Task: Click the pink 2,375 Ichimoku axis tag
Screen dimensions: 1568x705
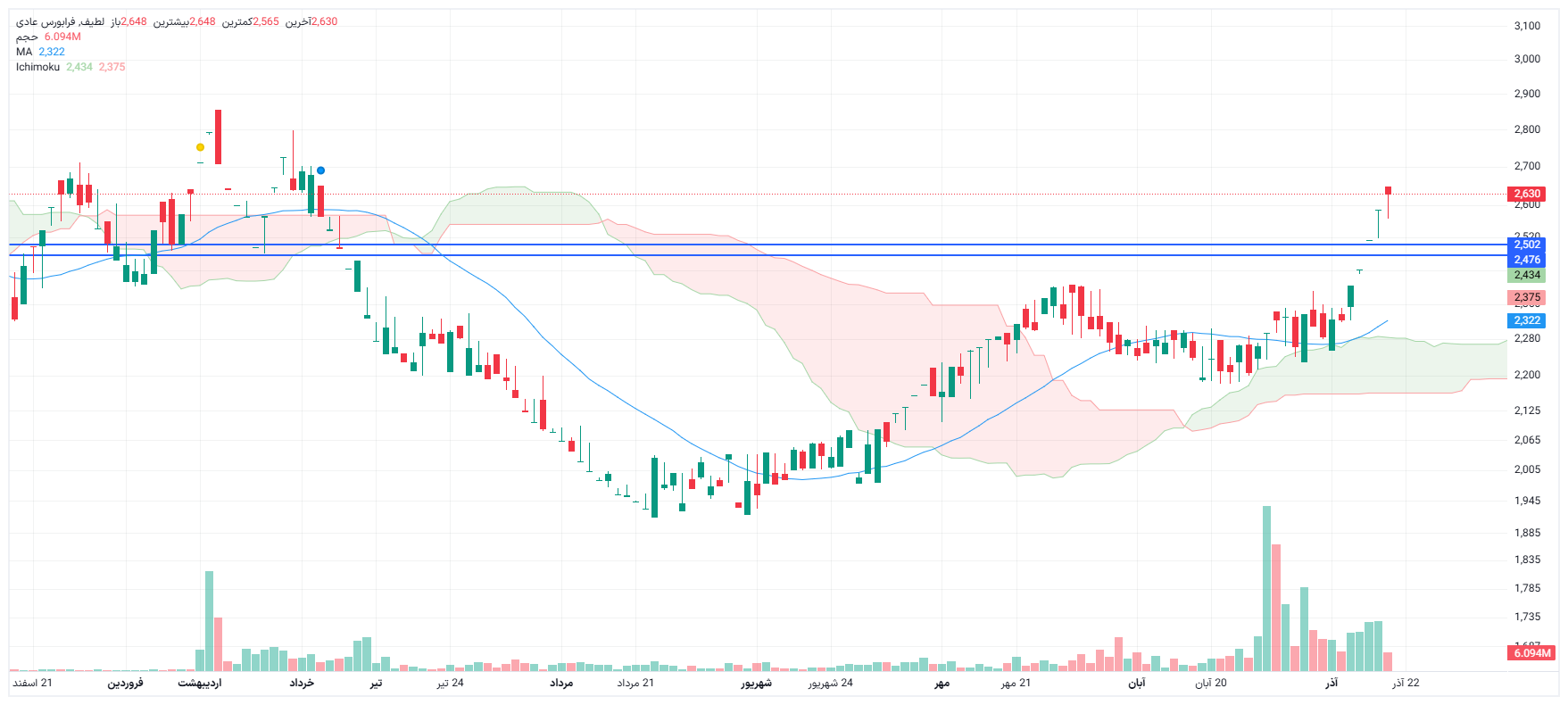Action: coord(1526,297)
